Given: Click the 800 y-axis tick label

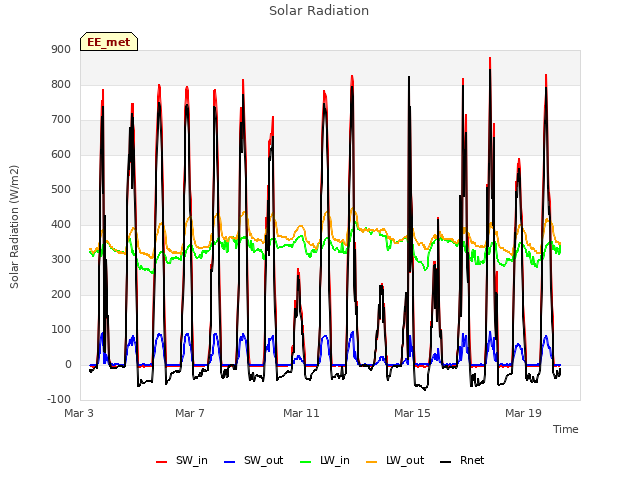Looking at the screenshot, I should point(61,84).
